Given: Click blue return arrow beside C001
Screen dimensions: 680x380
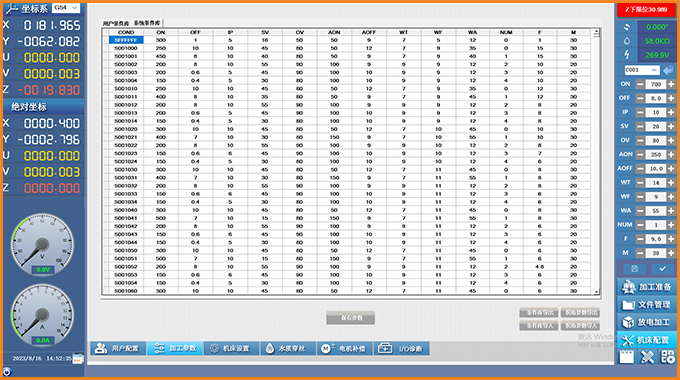Looking at the screenshot, I should (x=668, y=70).
